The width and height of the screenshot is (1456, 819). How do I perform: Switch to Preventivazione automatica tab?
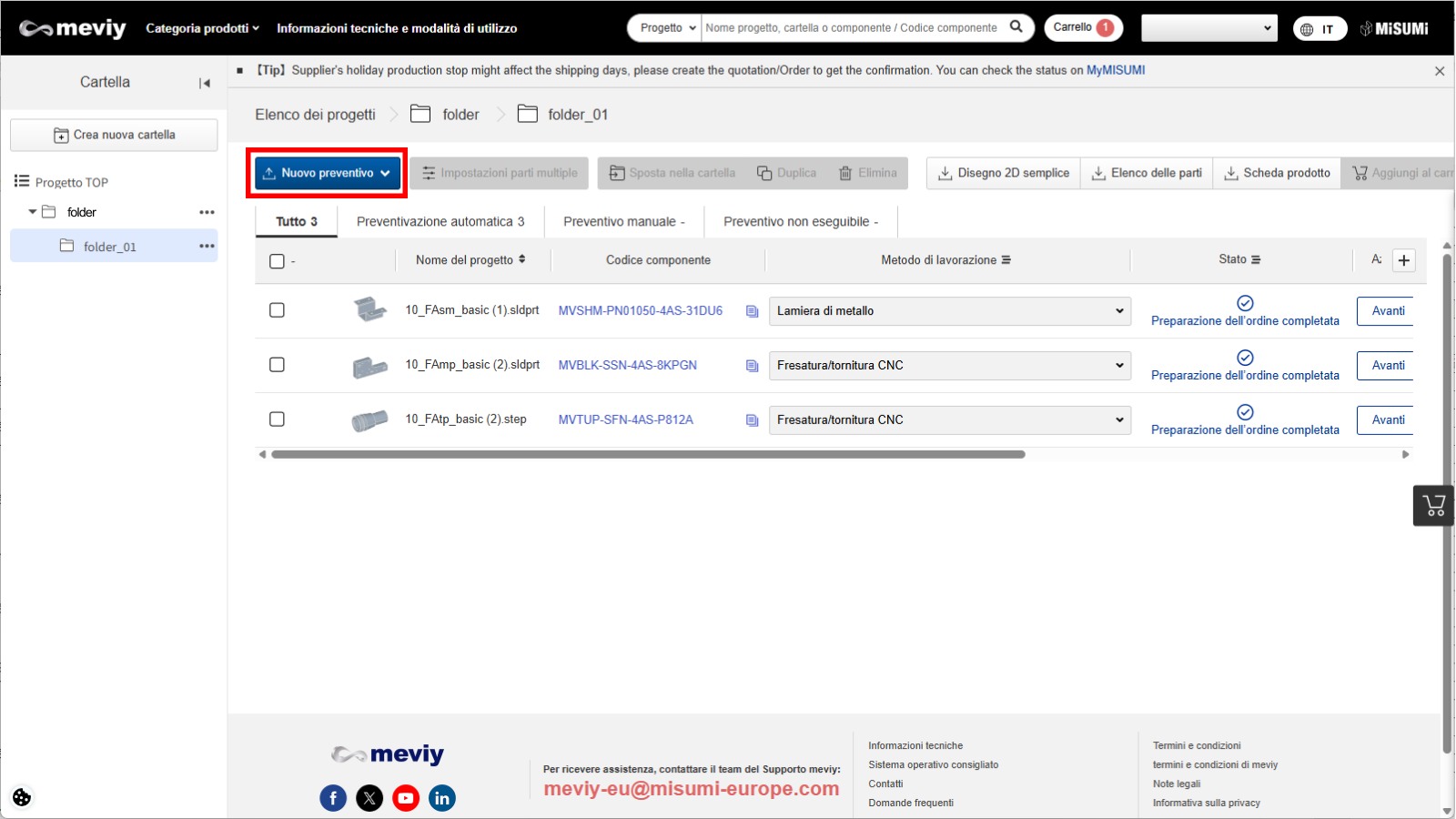440,221
